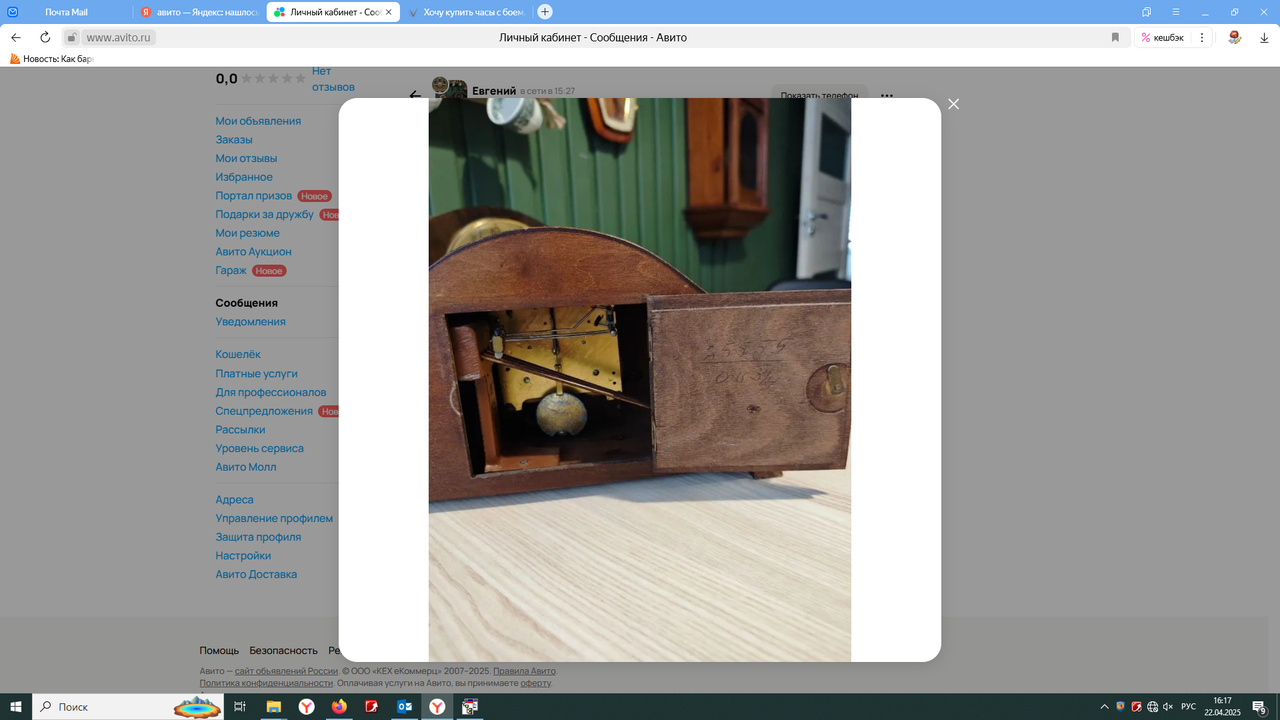Viewport: 1280px width, 720px height.
Task: Open Политика конфиденциальности link
Action: click(266, 683)
